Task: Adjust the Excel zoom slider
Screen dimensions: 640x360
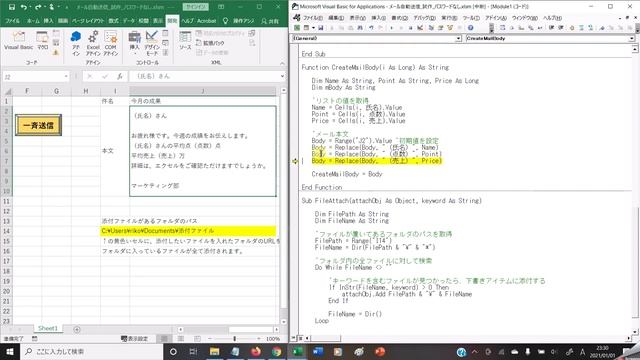Action: (x=234, y=339)
